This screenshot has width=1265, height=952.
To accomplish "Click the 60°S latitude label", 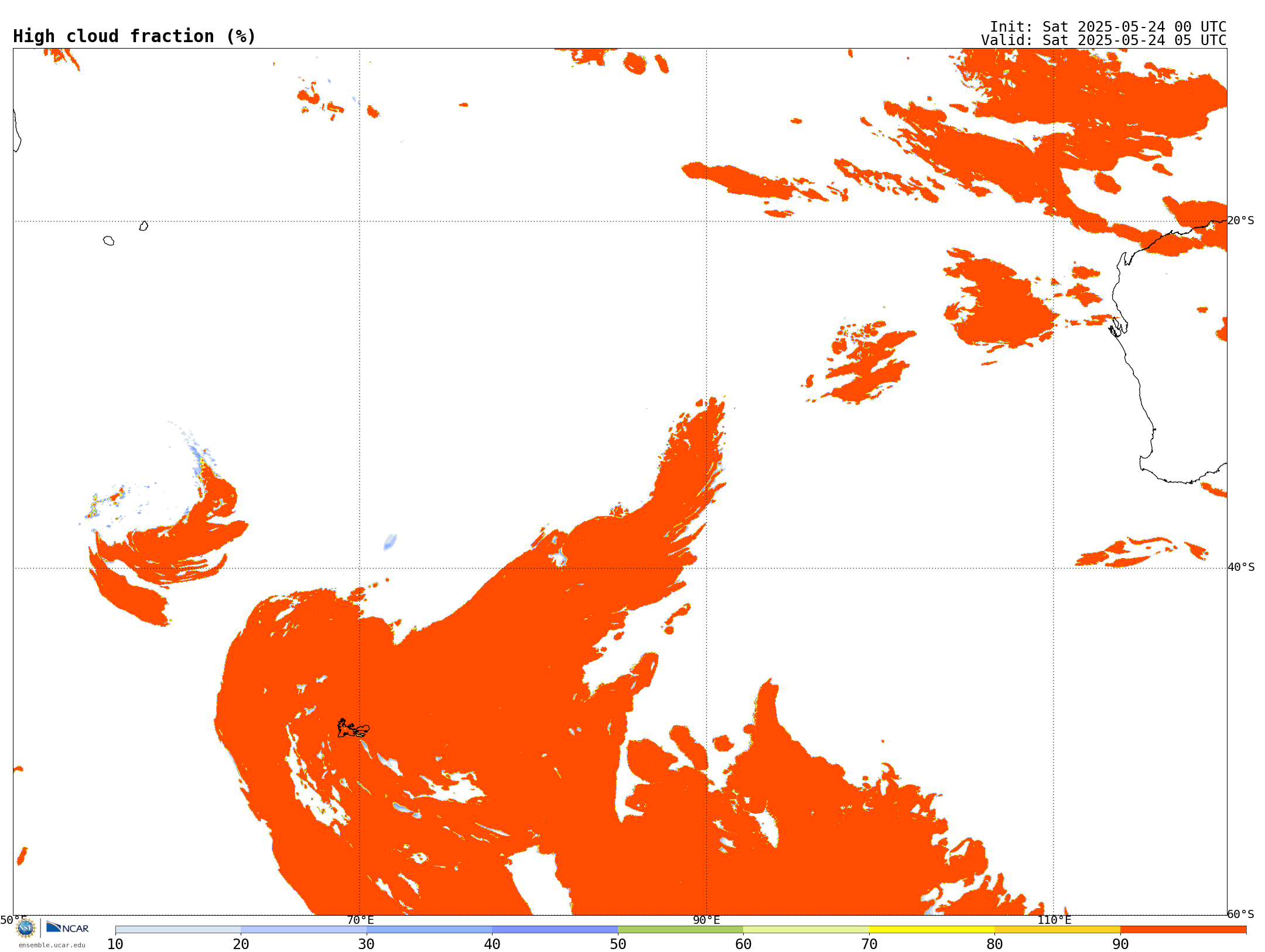I will pyautogui.click(x=1241, y=914).
